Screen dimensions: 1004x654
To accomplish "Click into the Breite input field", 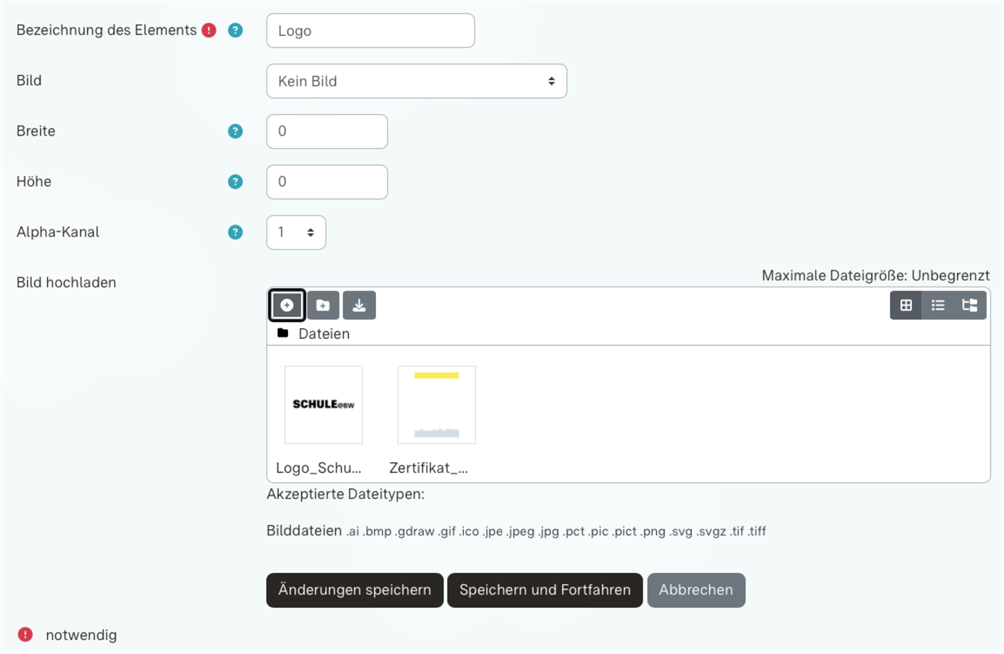I will click(326, 131).
